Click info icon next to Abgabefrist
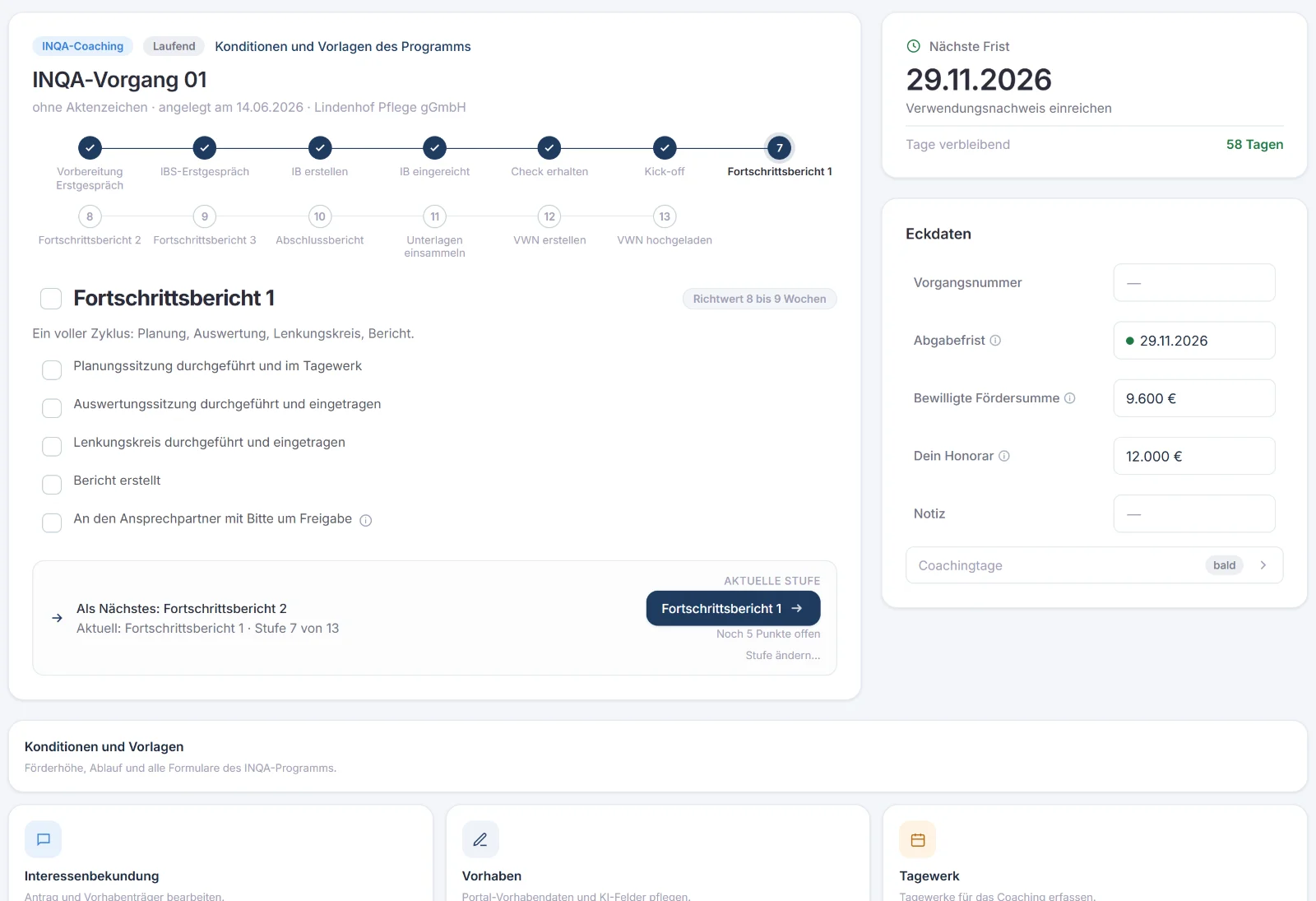The width and height of the screenshot is (1316, 901). (995, 341)
